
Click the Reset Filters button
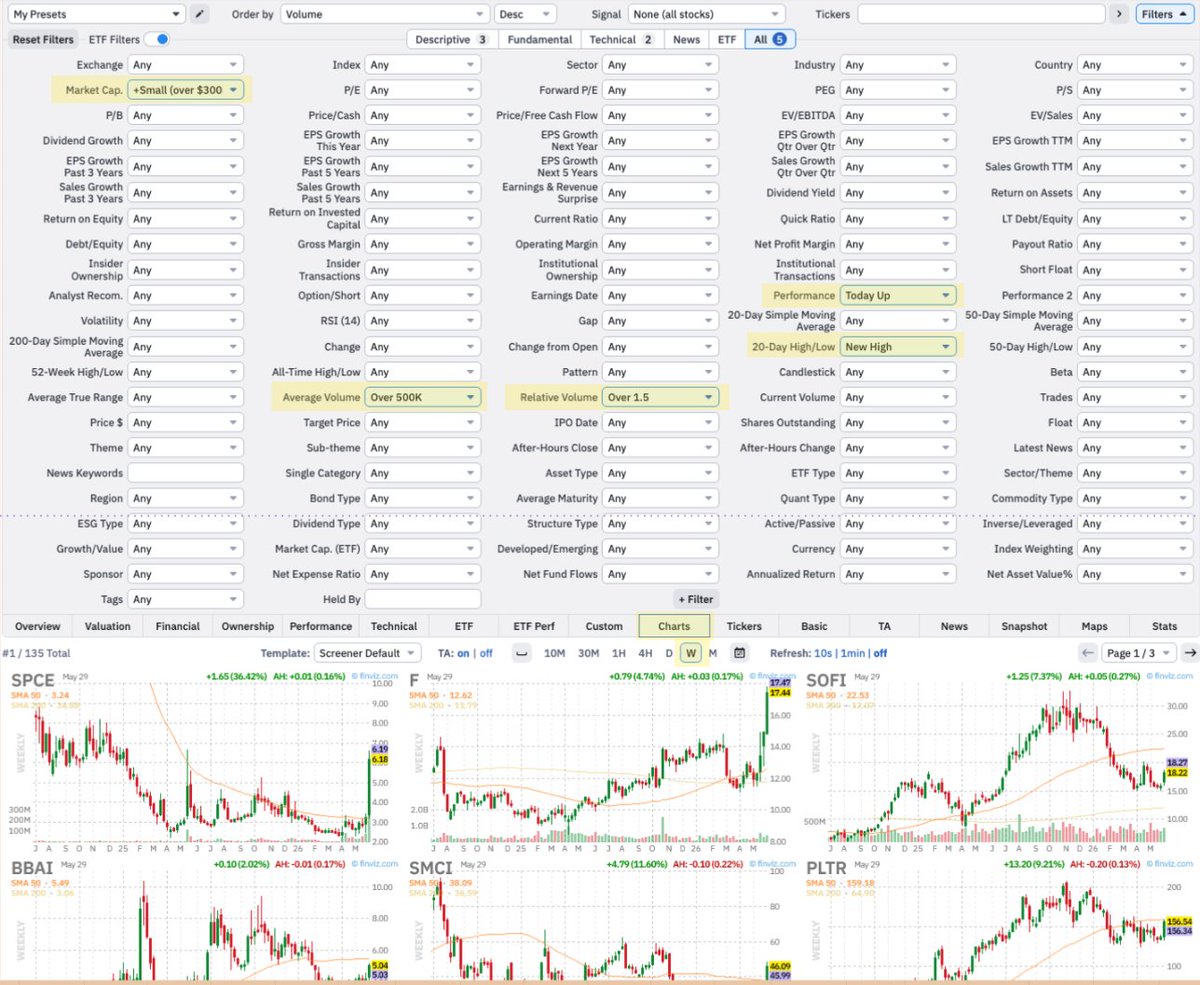(x=43, y=39)
